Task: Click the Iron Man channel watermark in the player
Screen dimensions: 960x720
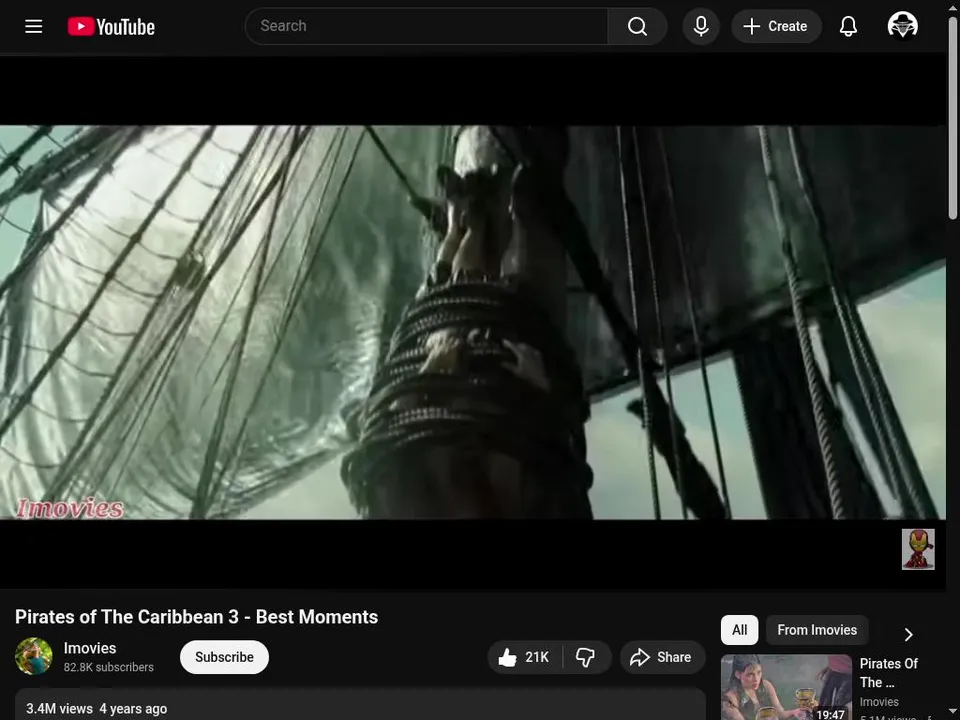Action: [x=918, y=549]
